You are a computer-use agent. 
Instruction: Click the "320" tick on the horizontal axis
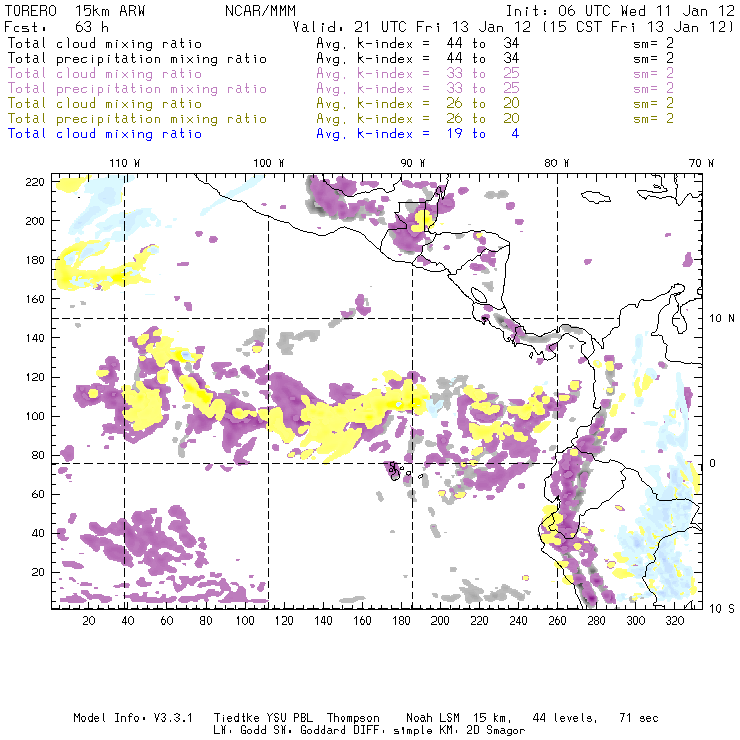pyautogui.click(x=675, y=621)
